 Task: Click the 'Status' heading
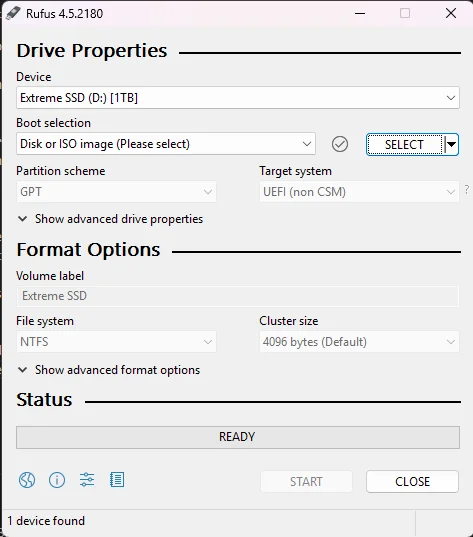click(x=44, y=400)
